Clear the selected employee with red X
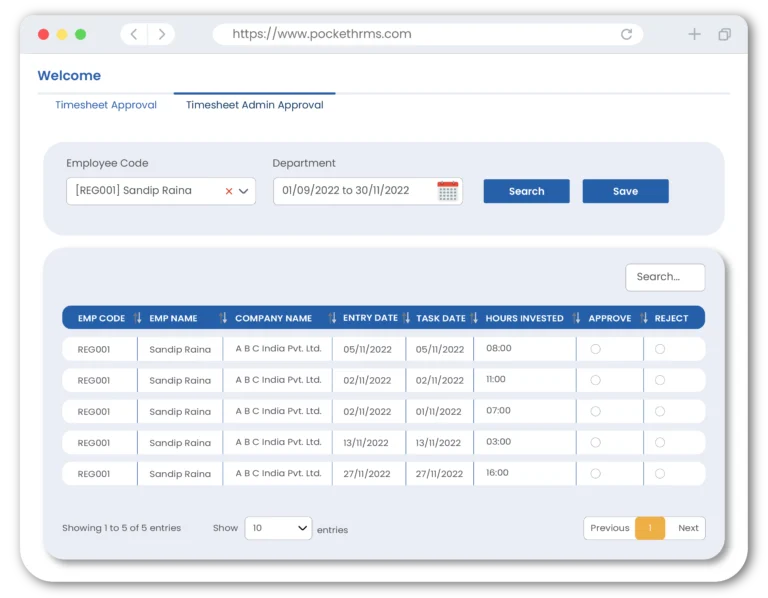 point(229,191)
